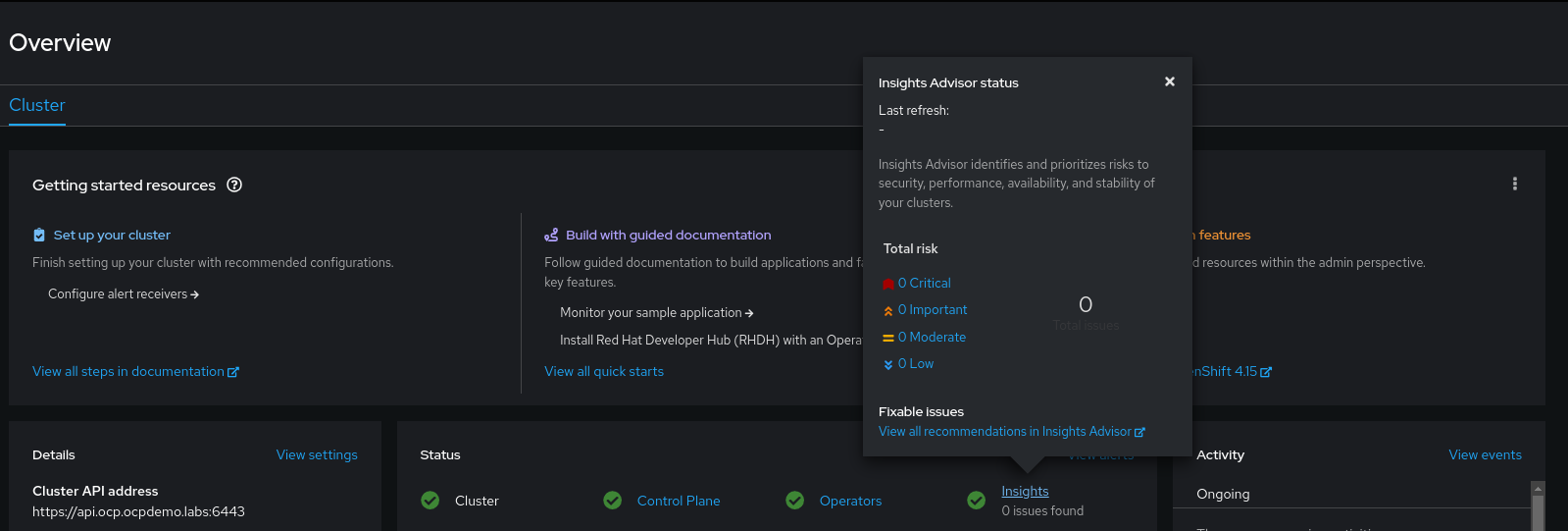Click the orange Important risk icon
The image size is (1568, 531).
pyautogui.click(x=887, y=310)
